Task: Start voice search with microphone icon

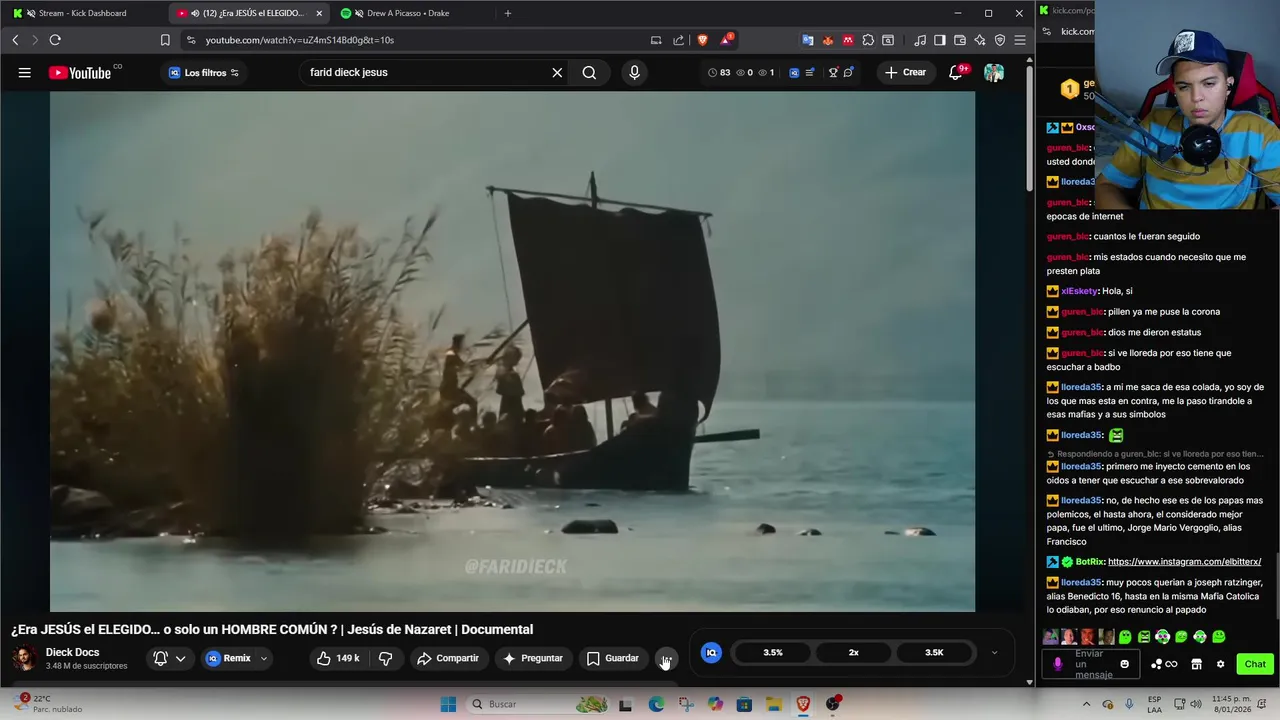Action: 634,72
